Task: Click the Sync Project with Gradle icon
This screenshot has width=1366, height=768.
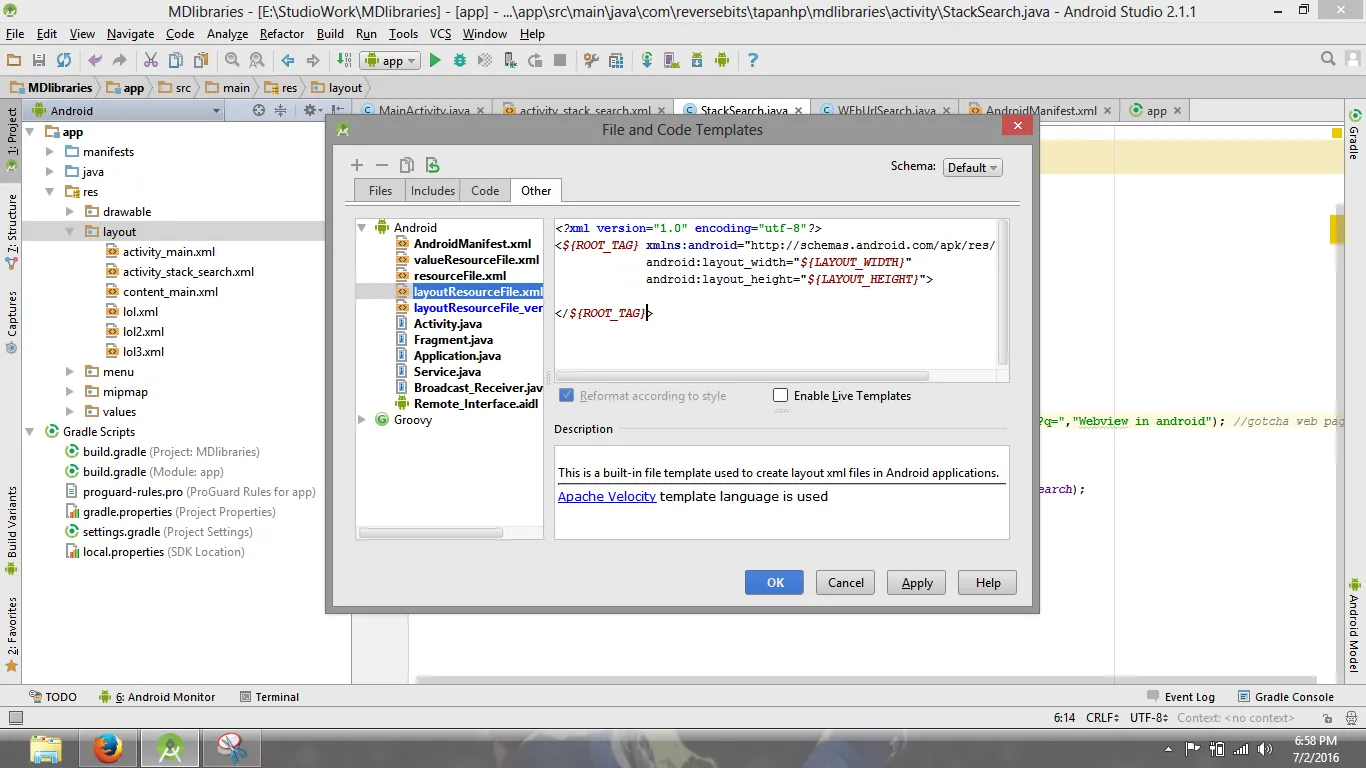Action: [x=647, y=60]
